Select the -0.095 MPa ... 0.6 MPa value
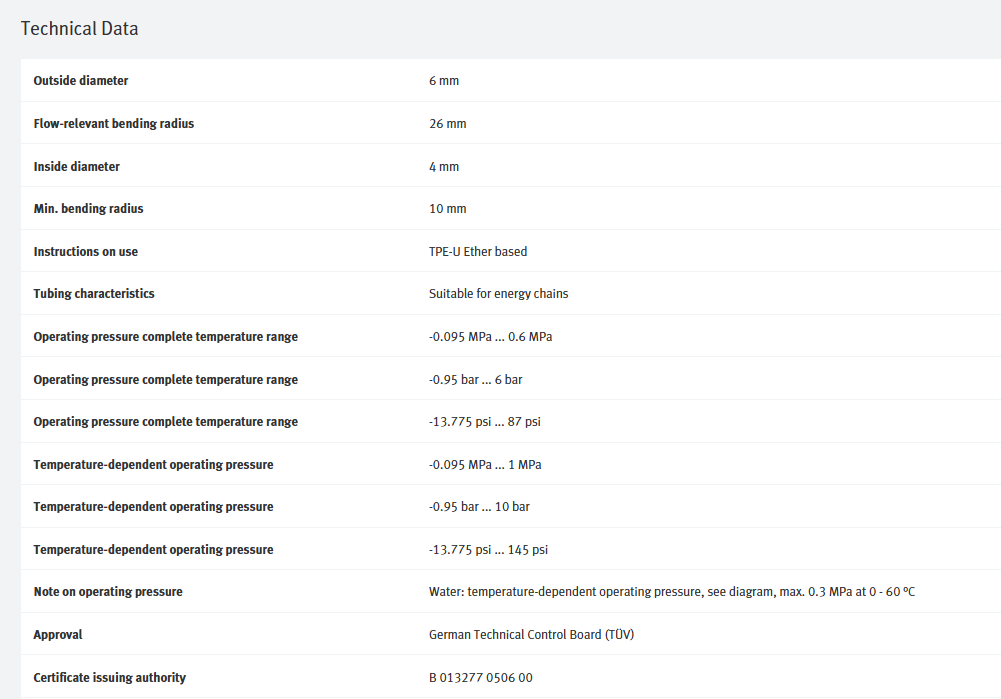 coord(491,337)
